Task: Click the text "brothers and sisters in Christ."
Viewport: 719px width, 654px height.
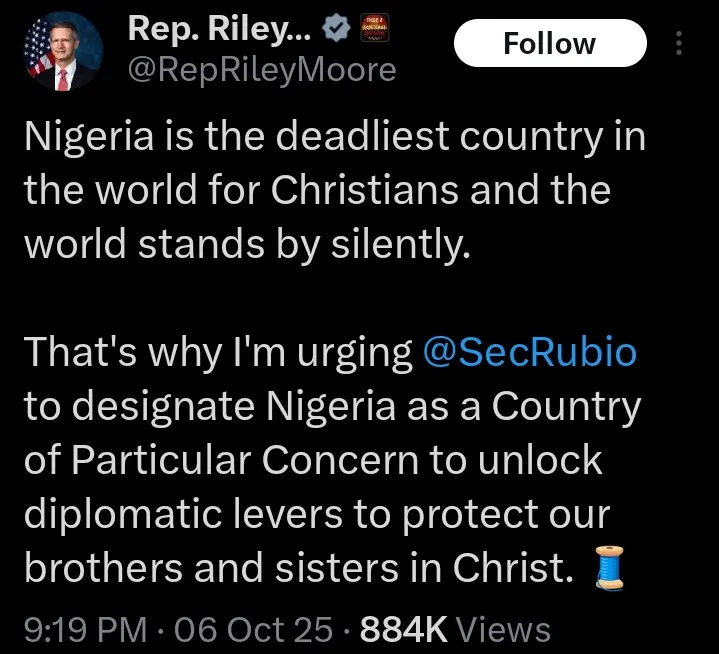Action: (299, 568)
